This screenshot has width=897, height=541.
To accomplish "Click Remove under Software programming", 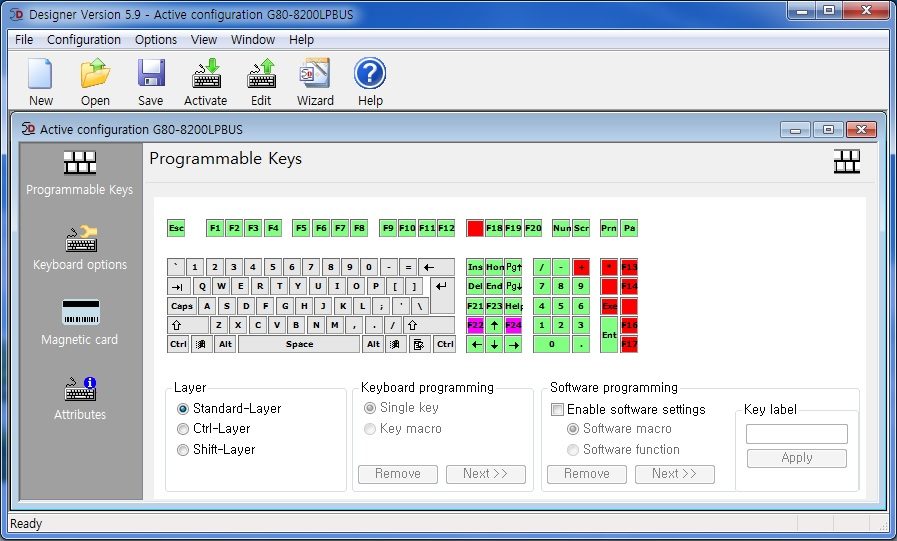I will tap(587, 474).
